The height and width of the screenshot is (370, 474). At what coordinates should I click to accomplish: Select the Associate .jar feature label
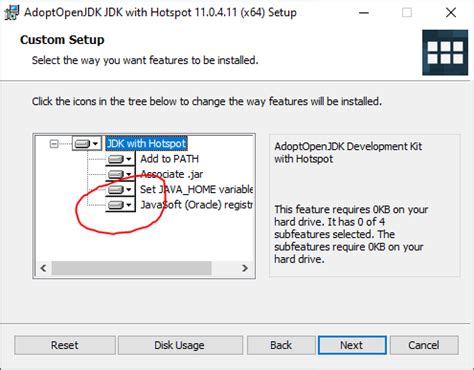[172, 174]
